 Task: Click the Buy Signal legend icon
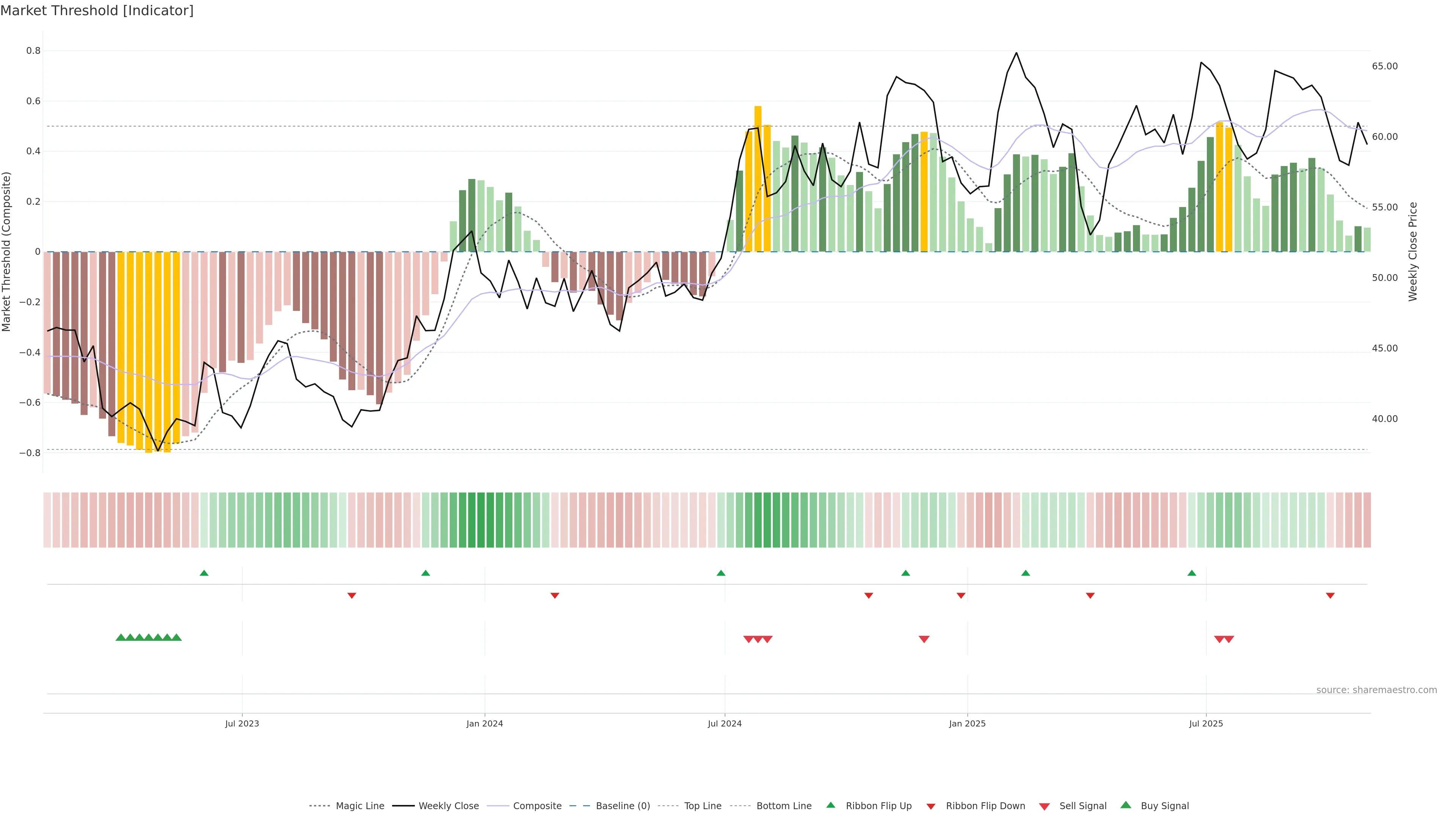tap(1125, 805)
